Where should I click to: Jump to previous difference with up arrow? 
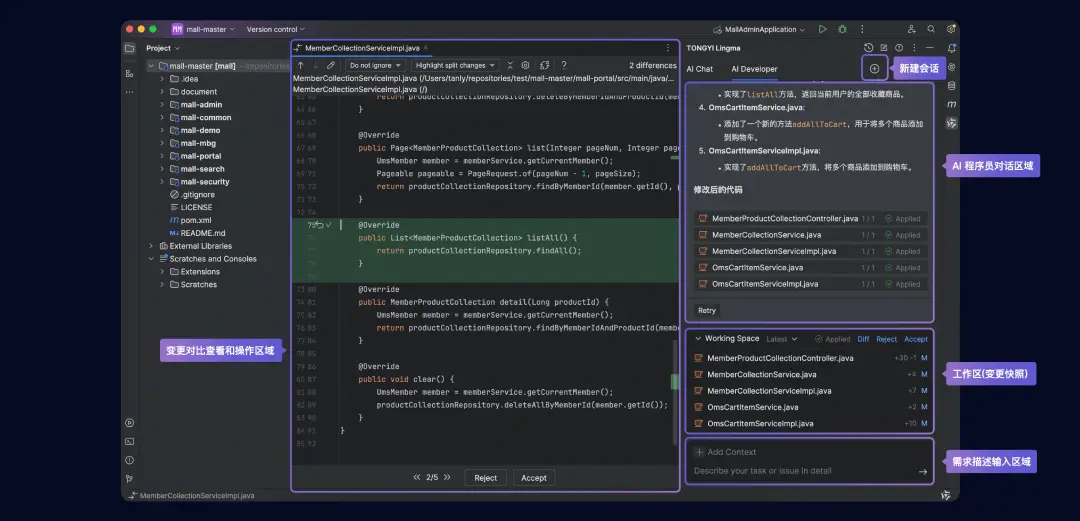[x=301, y=65]
